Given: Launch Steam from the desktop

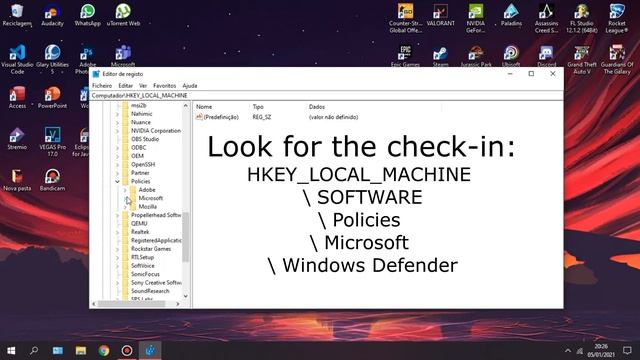Looking at the screenshot, I should pyautogui.click(x=440, y=56).
